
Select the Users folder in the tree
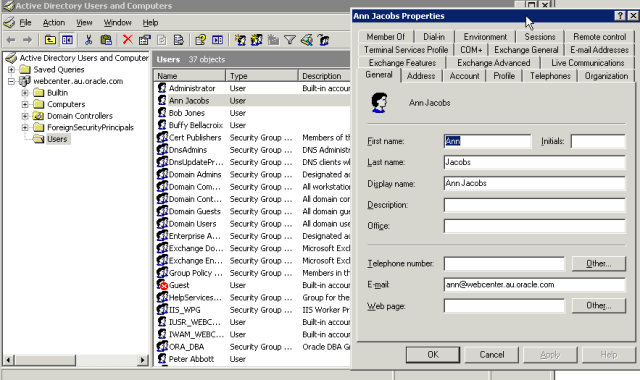(x=57, y=139)
